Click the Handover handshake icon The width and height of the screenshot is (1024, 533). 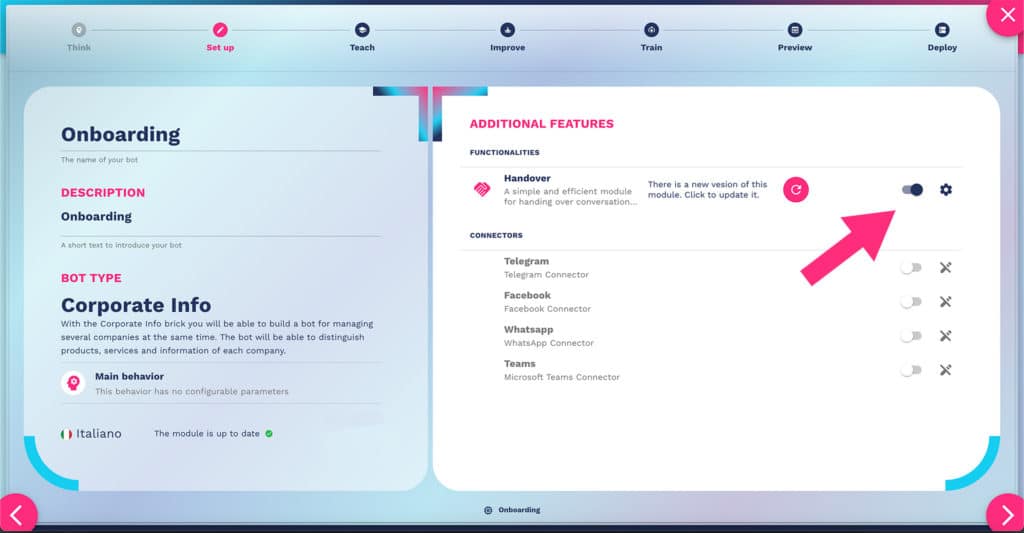click(482, 189)
